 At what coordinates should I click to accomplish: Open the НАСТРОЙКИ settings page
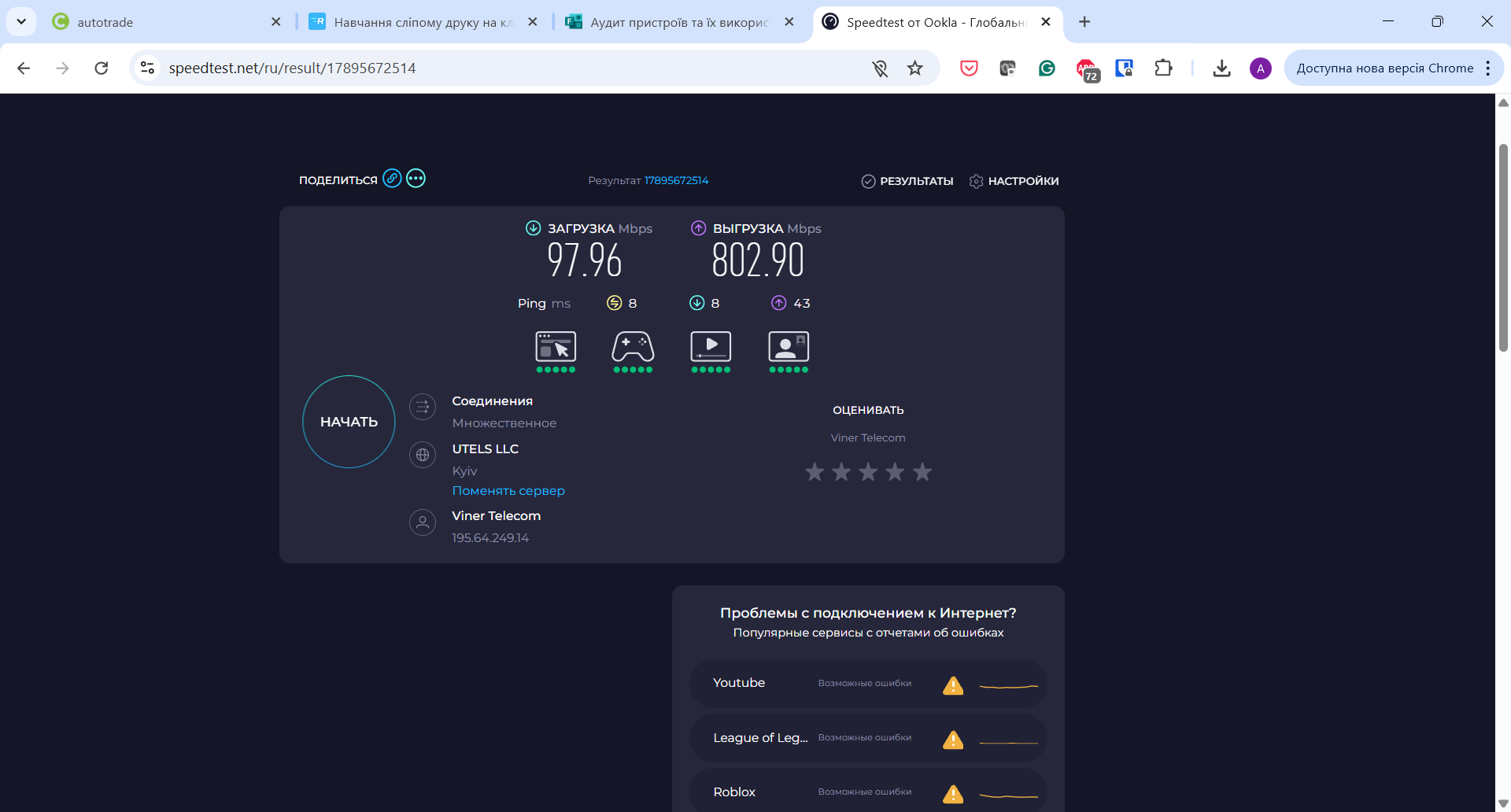1014,181
